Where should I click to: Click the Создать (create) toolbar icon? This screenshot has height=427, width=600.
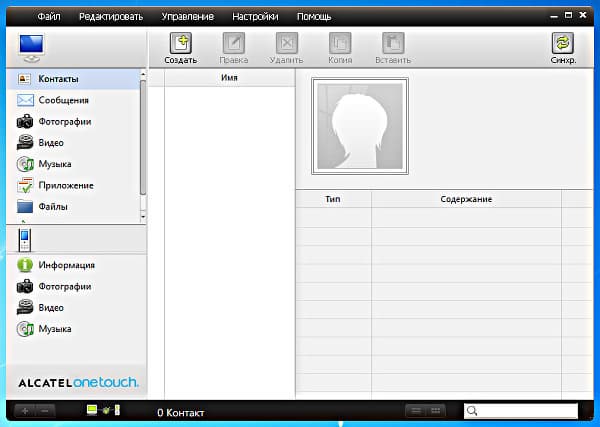tap(181, 43)
